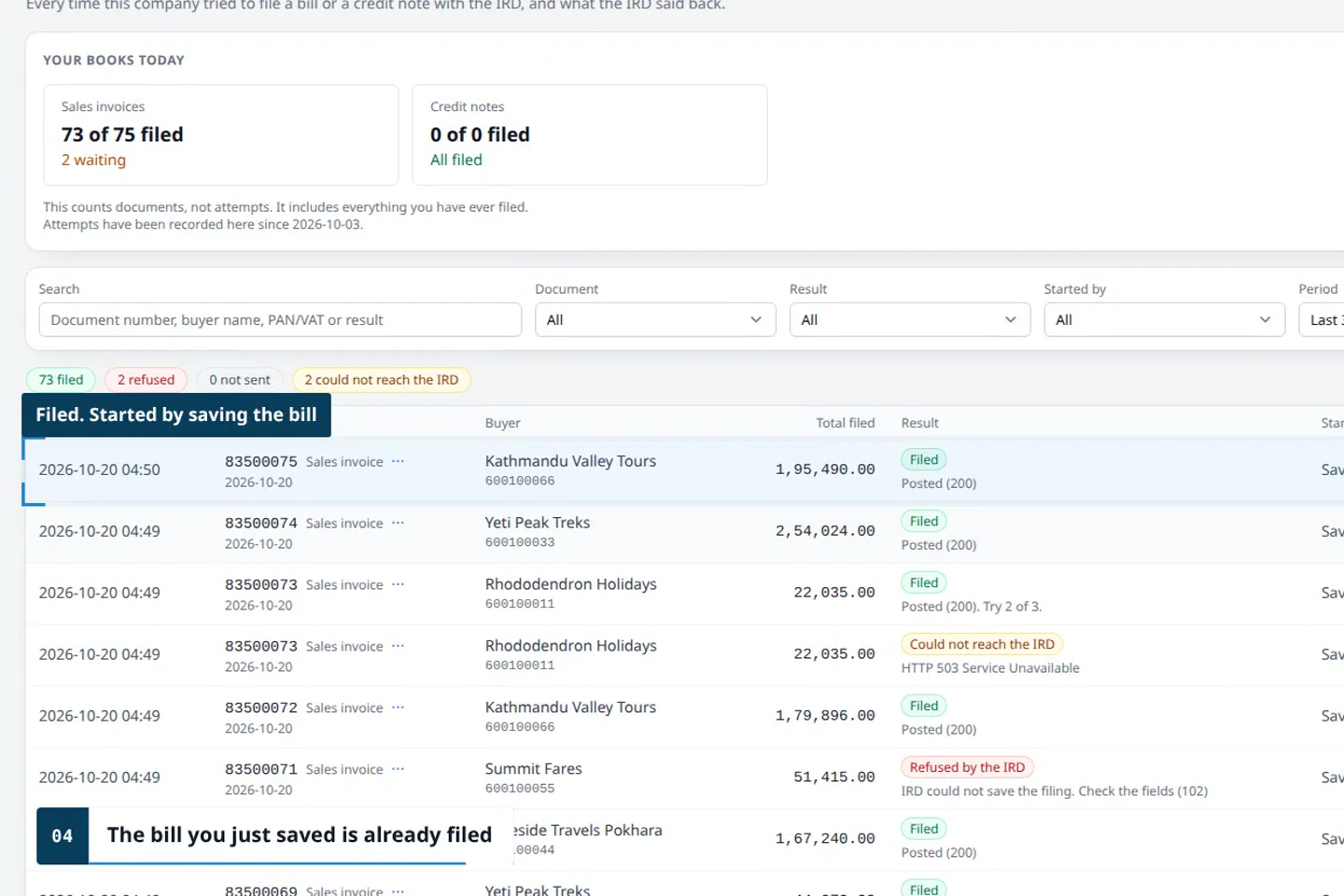Toggle the "2 refused" filter chip

[x=146, y=380]
